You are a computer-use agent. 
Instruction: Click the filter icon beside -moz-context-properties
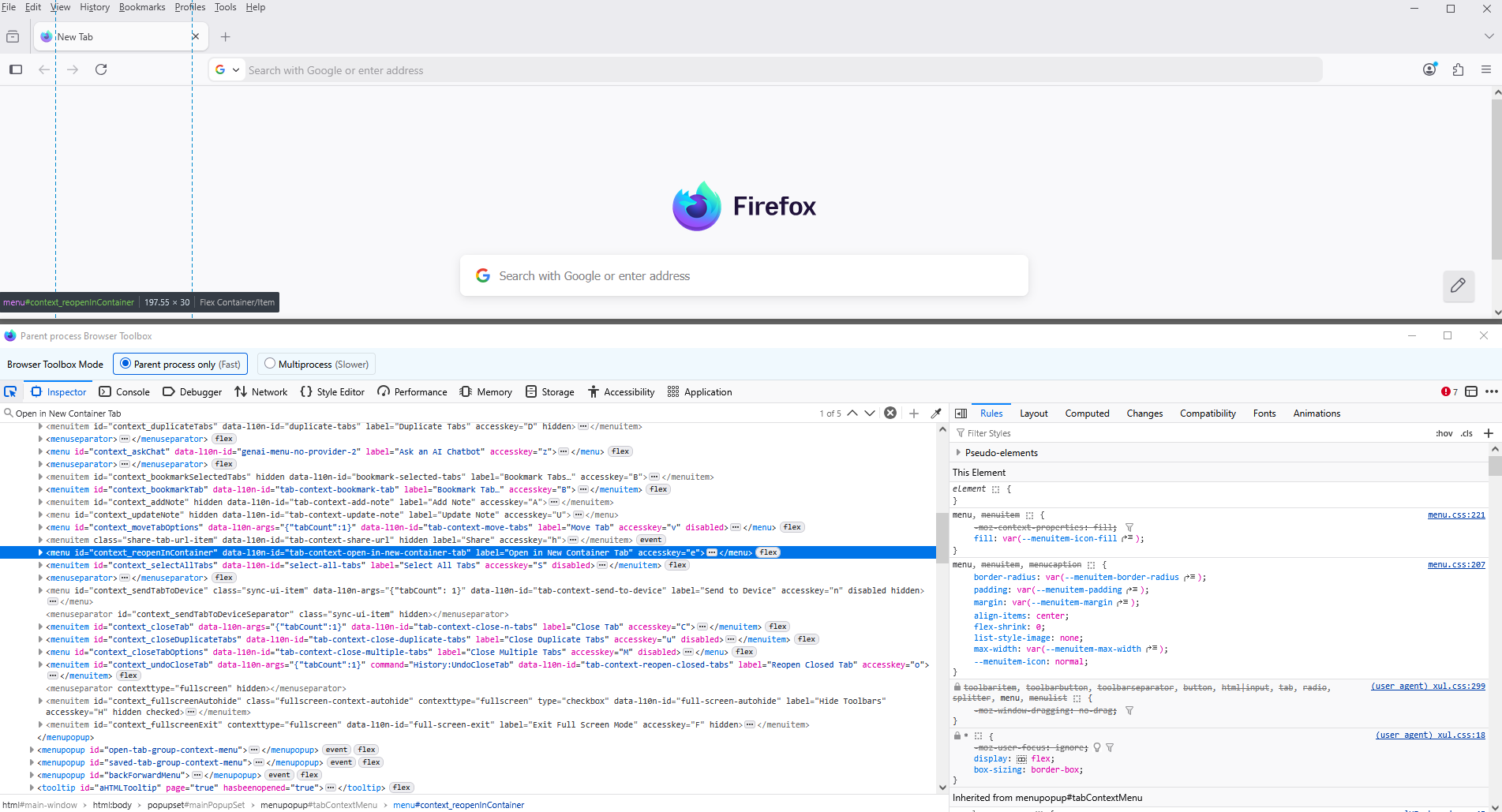point(1129,527)
